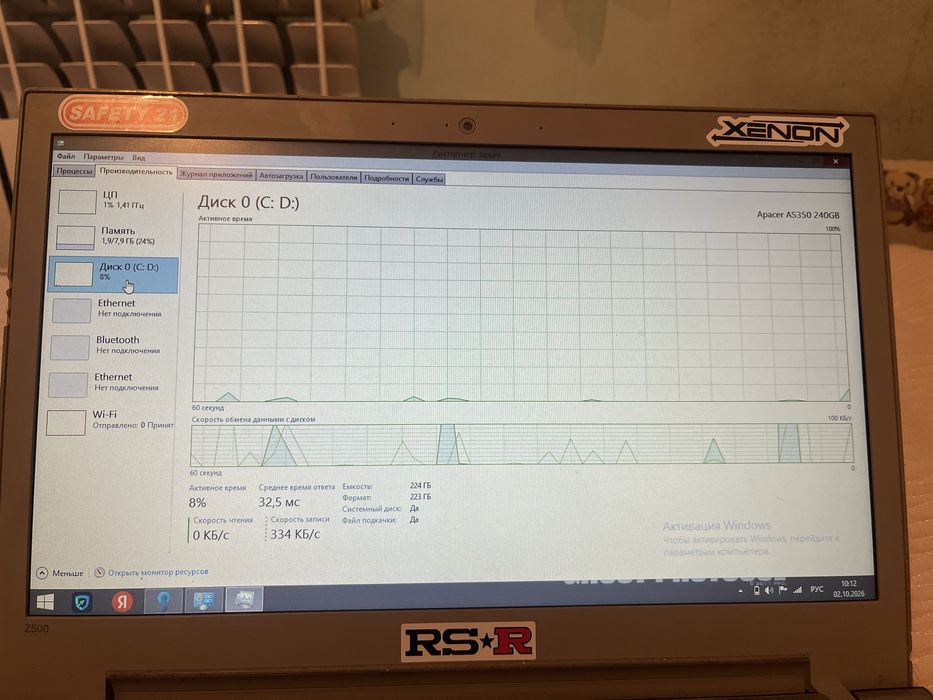The width and height of the screenshot is (933, 700).
Task: Switch to the Процессы tab
Action: click(74, 171)
